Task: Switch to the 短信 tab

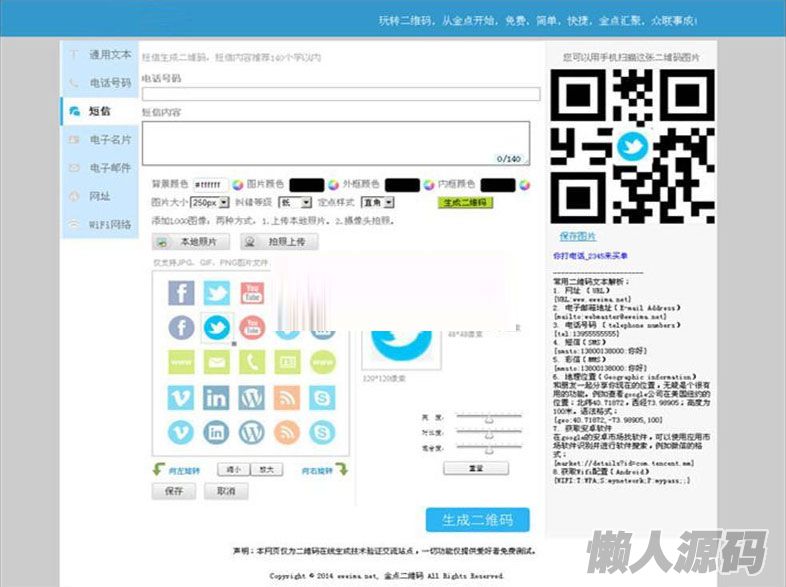Action: (x=100, y=111)
